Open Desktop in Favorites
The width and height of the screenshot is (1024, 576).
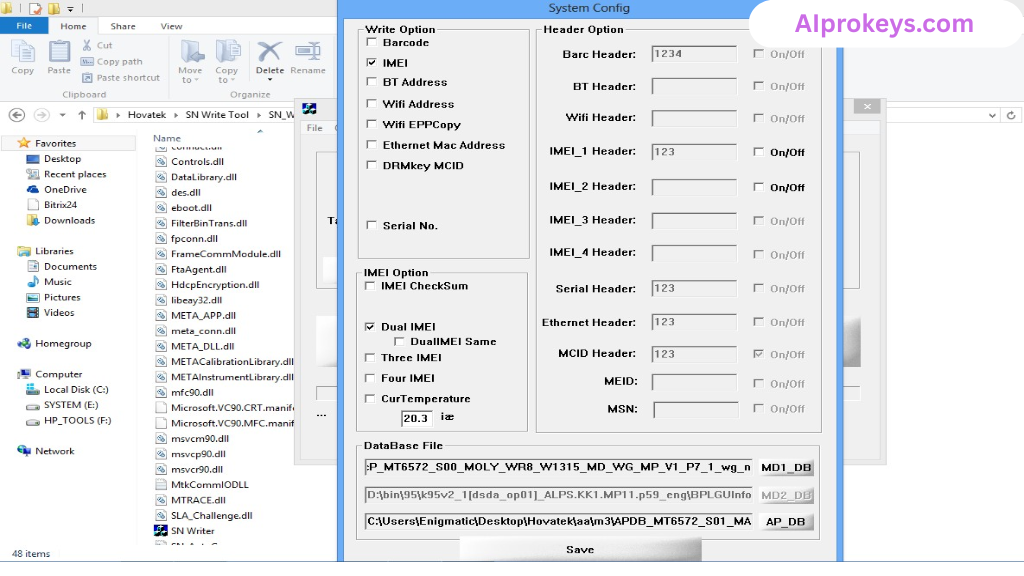pos(62,159)
